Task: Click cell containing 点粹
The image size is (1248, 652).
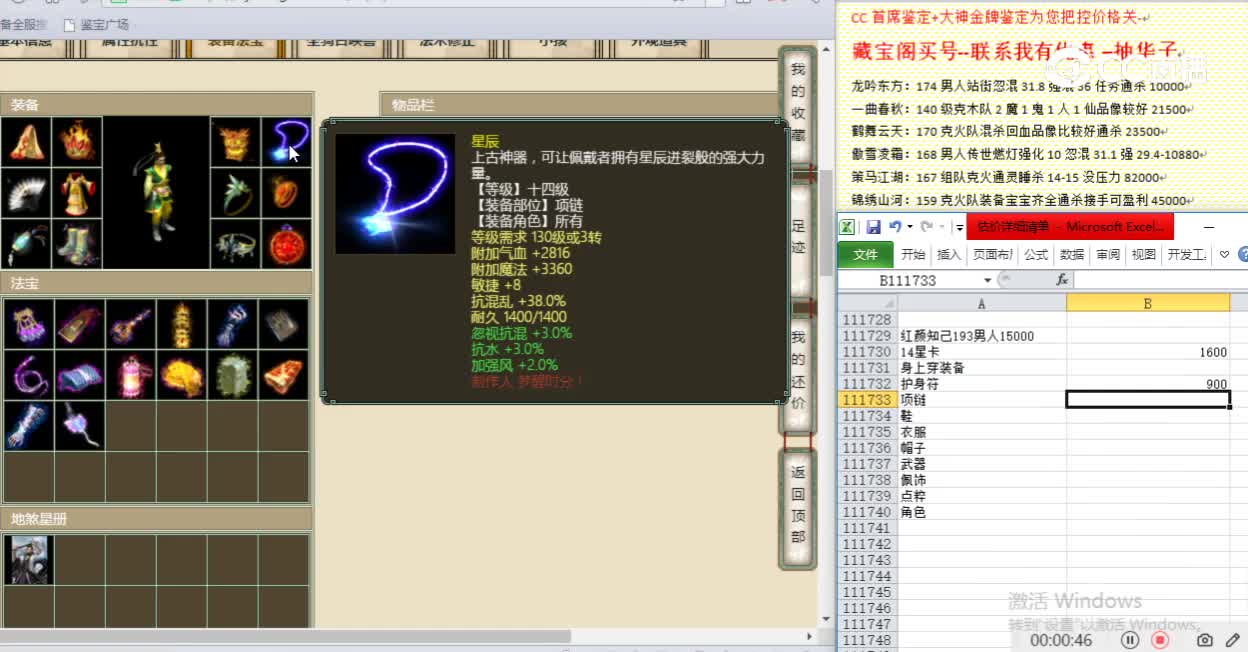Action: point(982,496)
